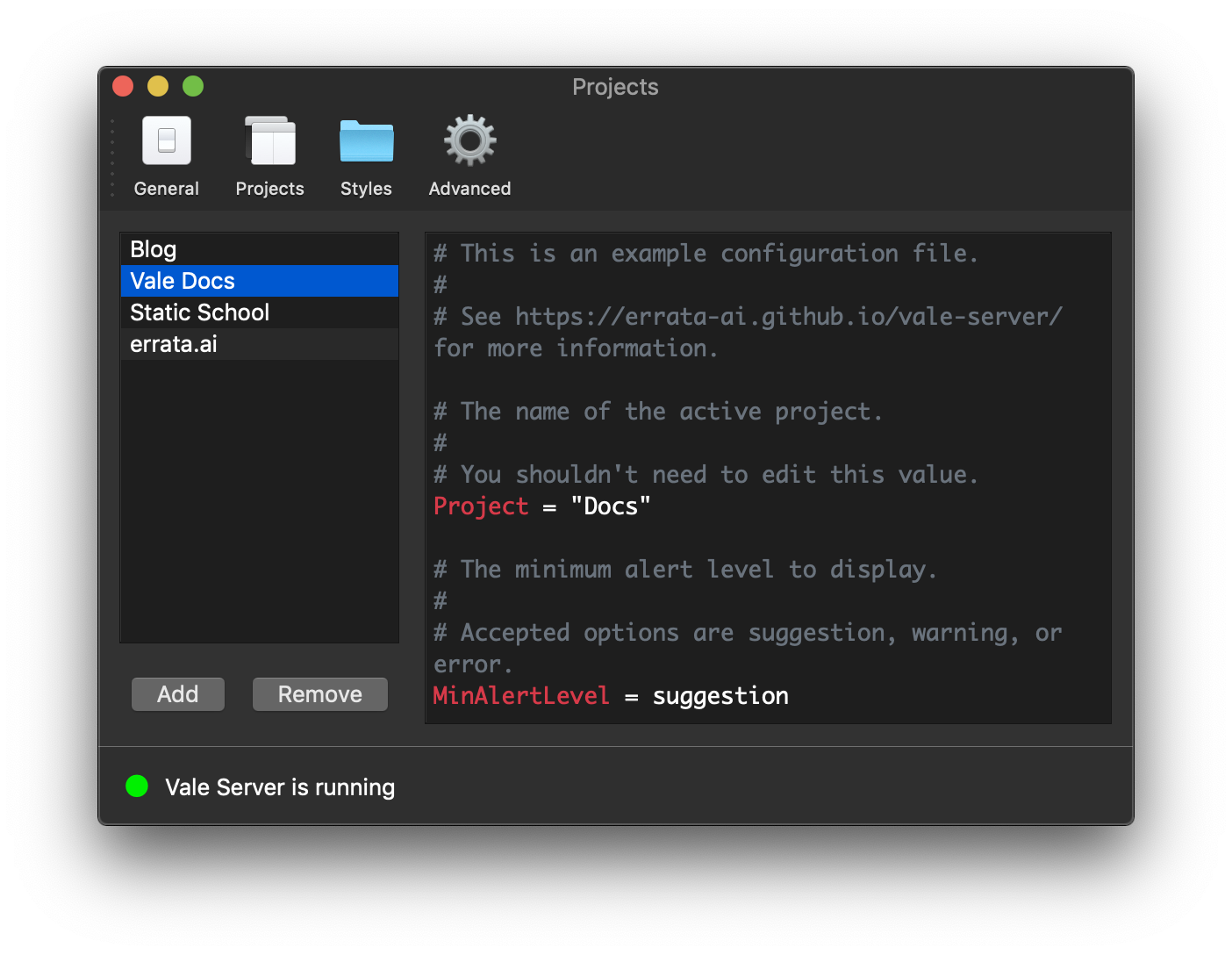Click the 'example configuration file' comment

click(x=706, y=254)
